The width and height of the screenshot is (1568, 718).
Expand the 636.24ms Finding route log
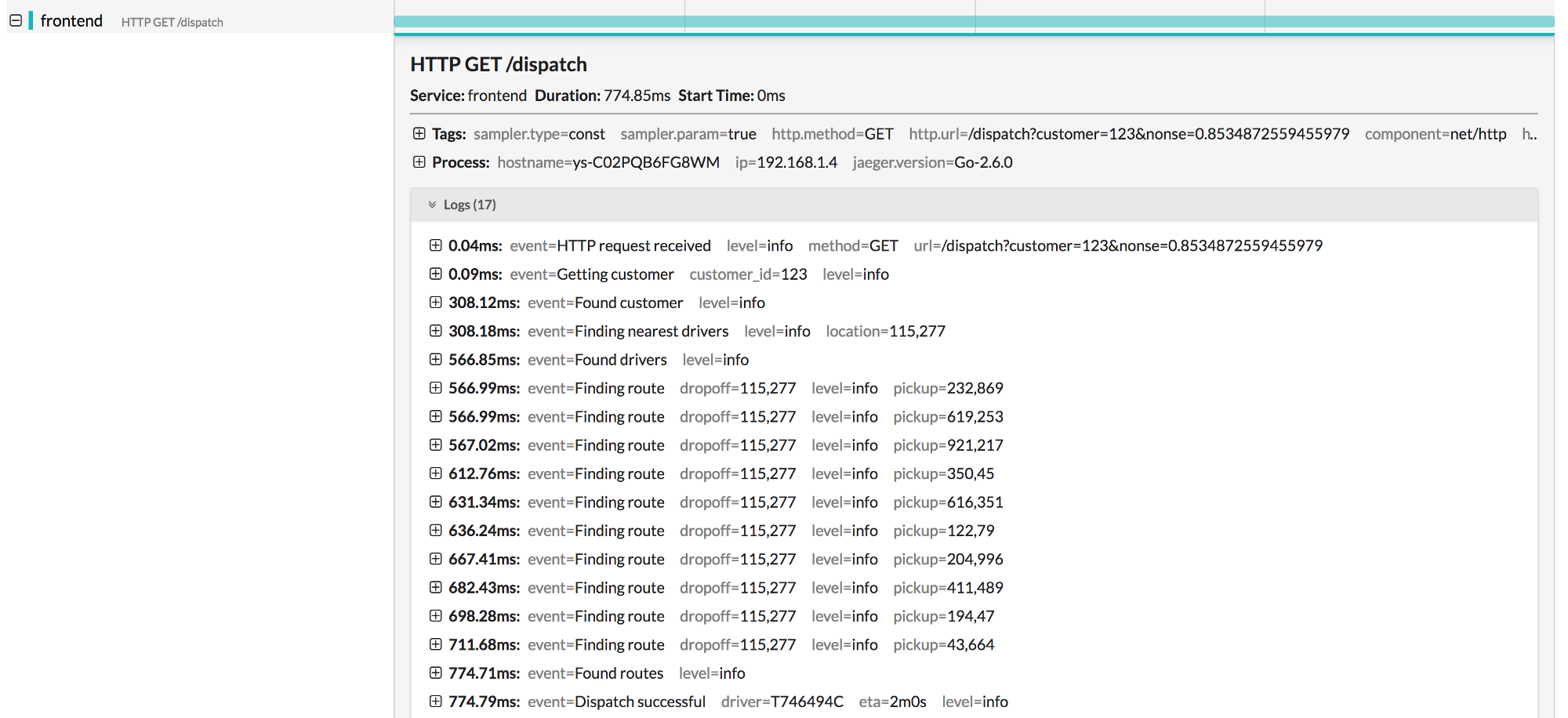point(436,530)
